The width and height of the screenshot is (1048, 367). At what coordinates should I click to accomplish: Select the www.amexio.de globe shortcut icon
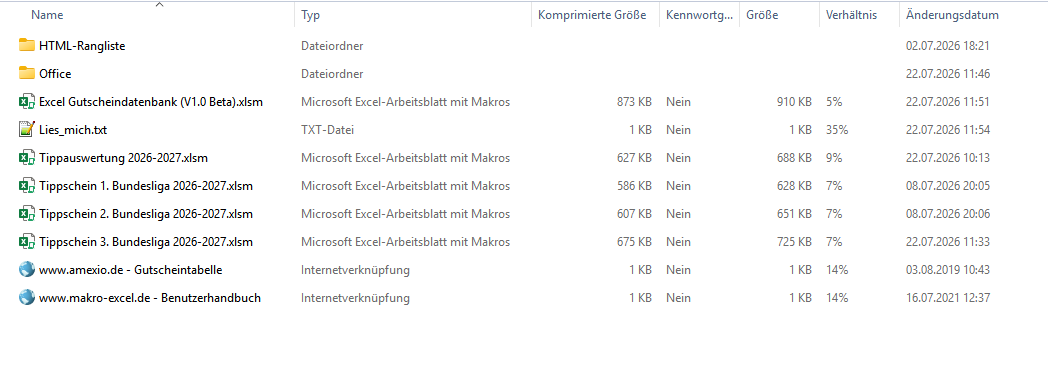click(27, 269)
